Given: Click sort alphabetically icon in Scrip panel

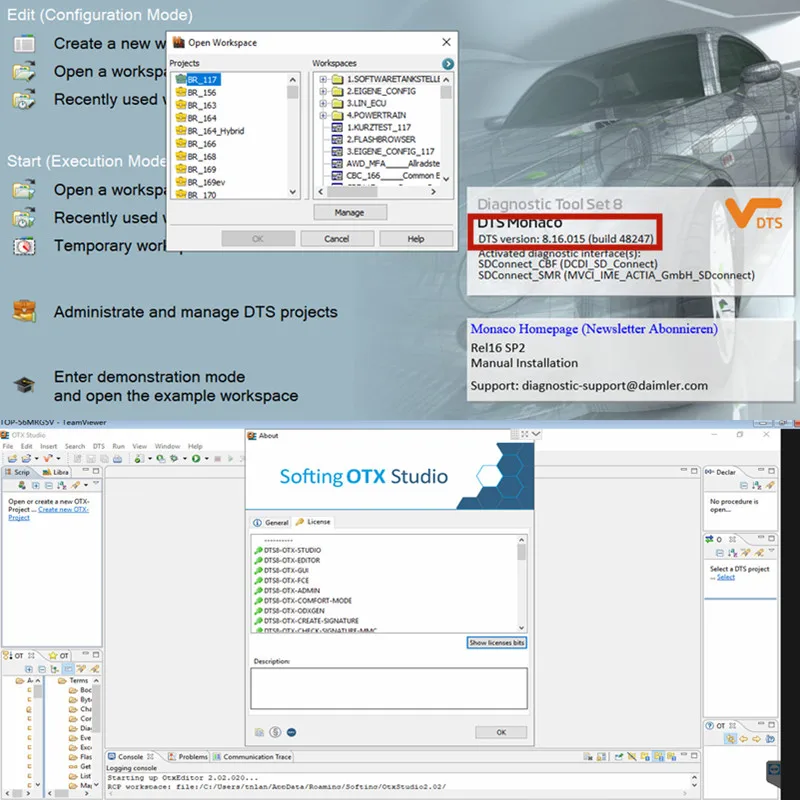Looking at the screenshot, I should (62, 485).
